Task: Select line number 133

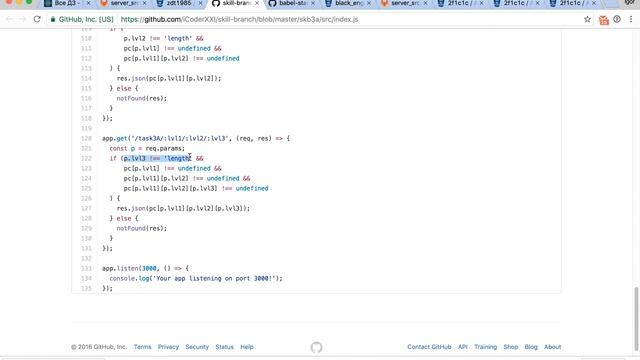Action: tap(87, 268)
